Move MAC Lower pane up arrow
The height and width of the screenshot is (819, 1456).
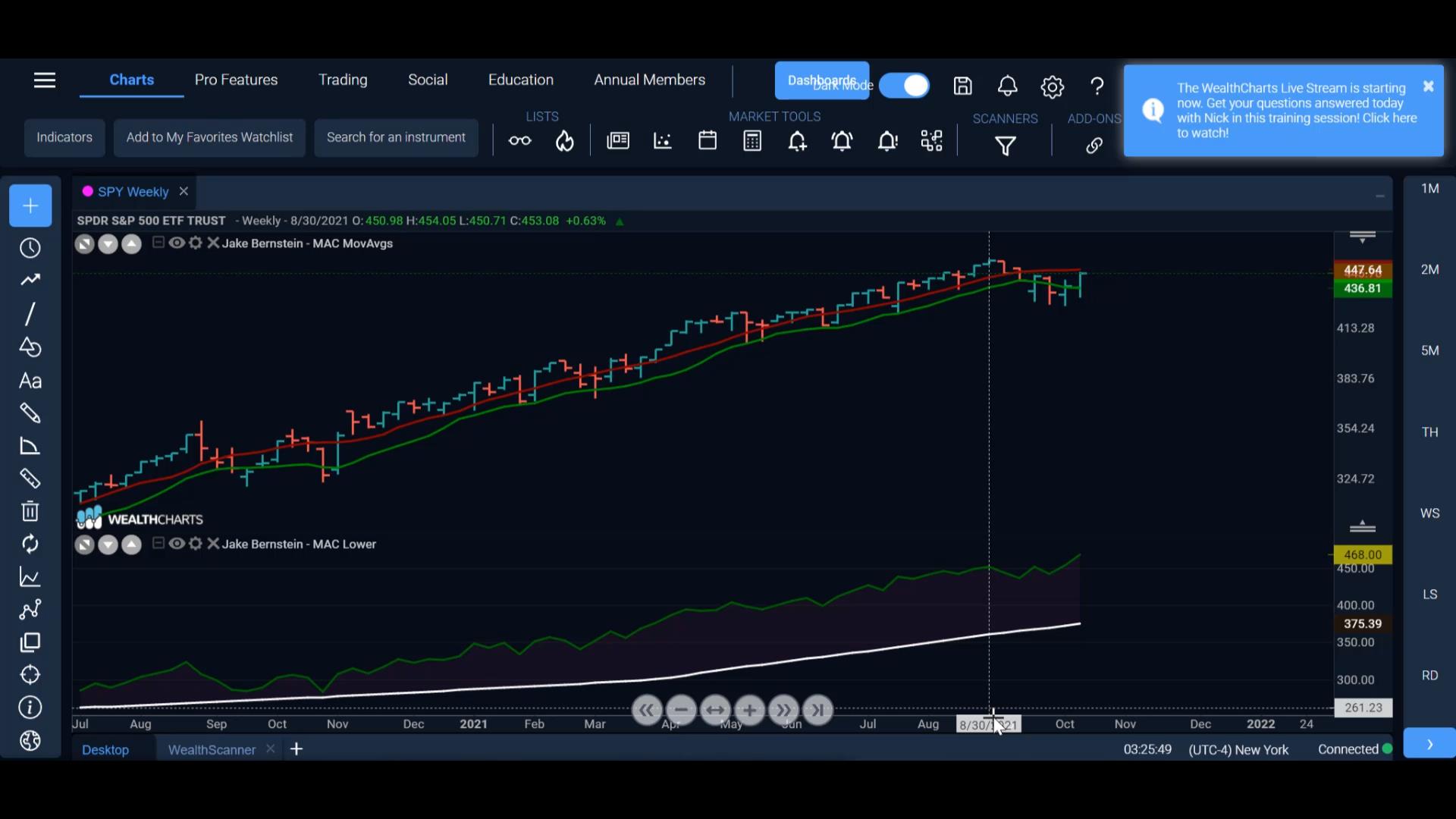131,545
